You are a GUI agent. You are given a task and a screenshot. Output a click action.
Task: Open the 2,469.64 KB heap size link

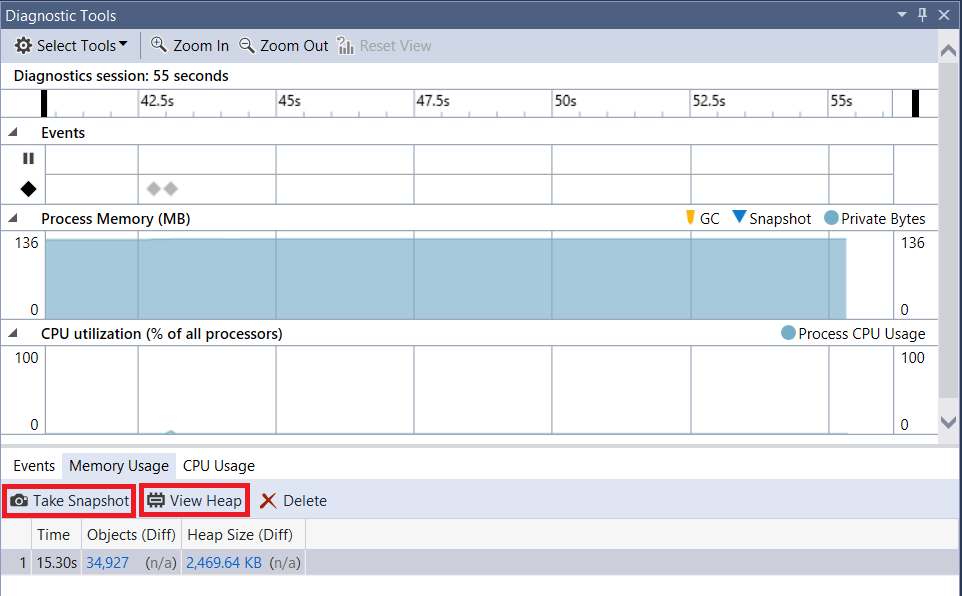tap(224, 563)
